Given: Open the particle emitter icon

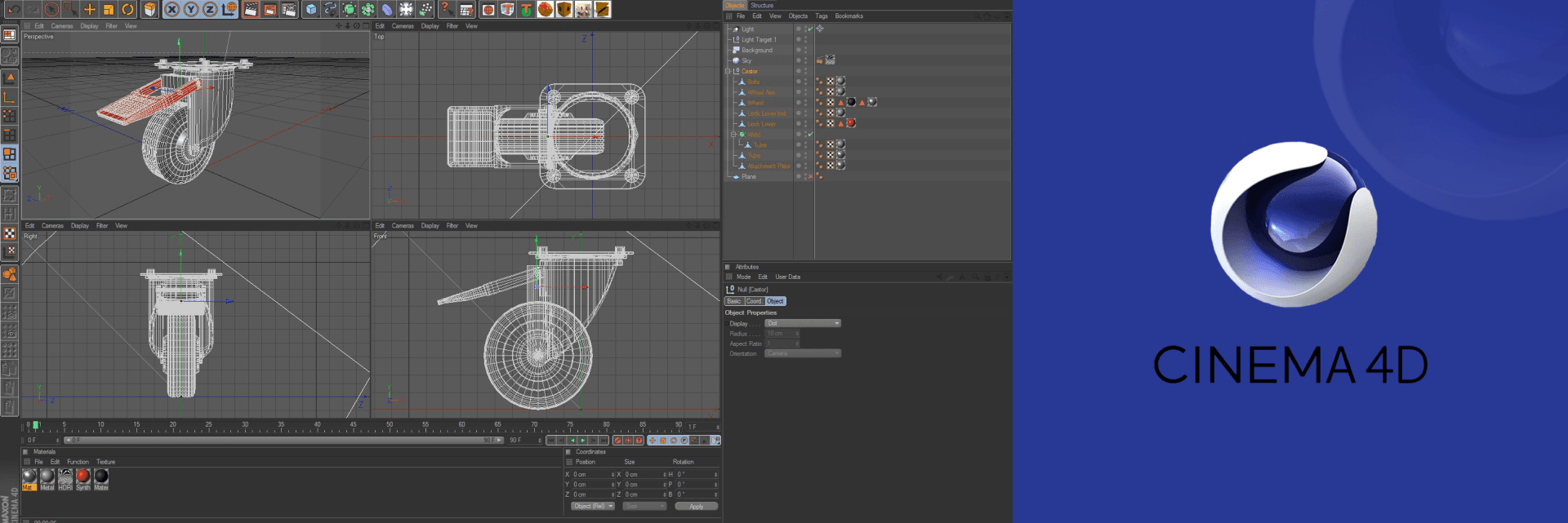Looking at the screenshot, I should [425, 9].
